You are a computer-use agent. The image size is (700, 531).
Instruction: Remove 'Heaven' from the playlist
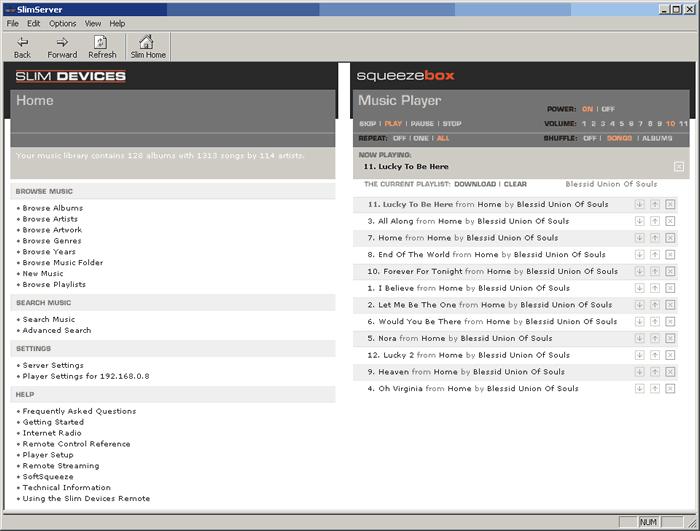tap(670, 372)
